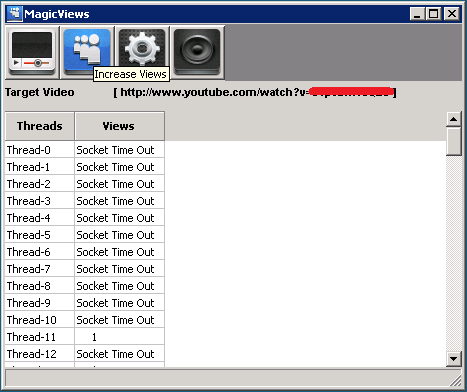Click the scrollbar up arrow
The height and width of the screenshot is (392, 467).
(x=453, y=119)
